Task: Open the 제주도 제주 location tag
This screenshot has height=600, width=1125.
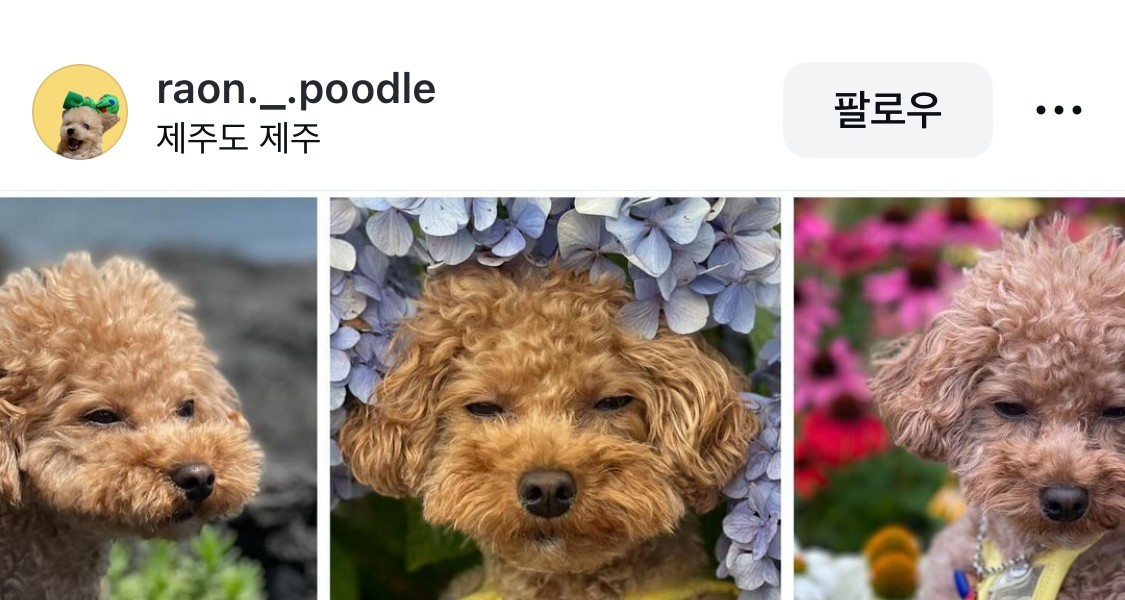Action: pos(238,138)
